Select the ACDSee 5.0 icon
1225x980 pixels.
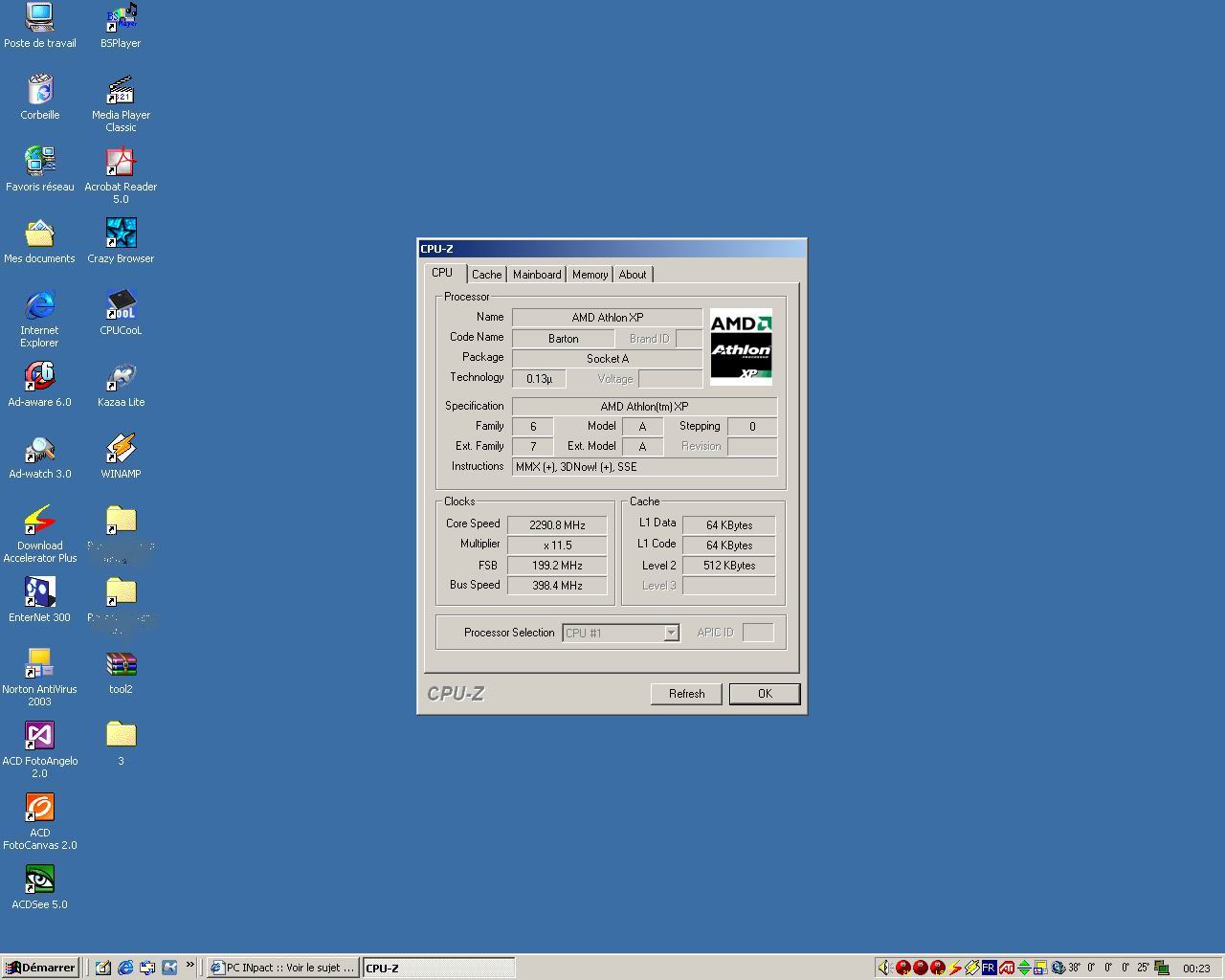pyautogui.click(x=39, y=886)
